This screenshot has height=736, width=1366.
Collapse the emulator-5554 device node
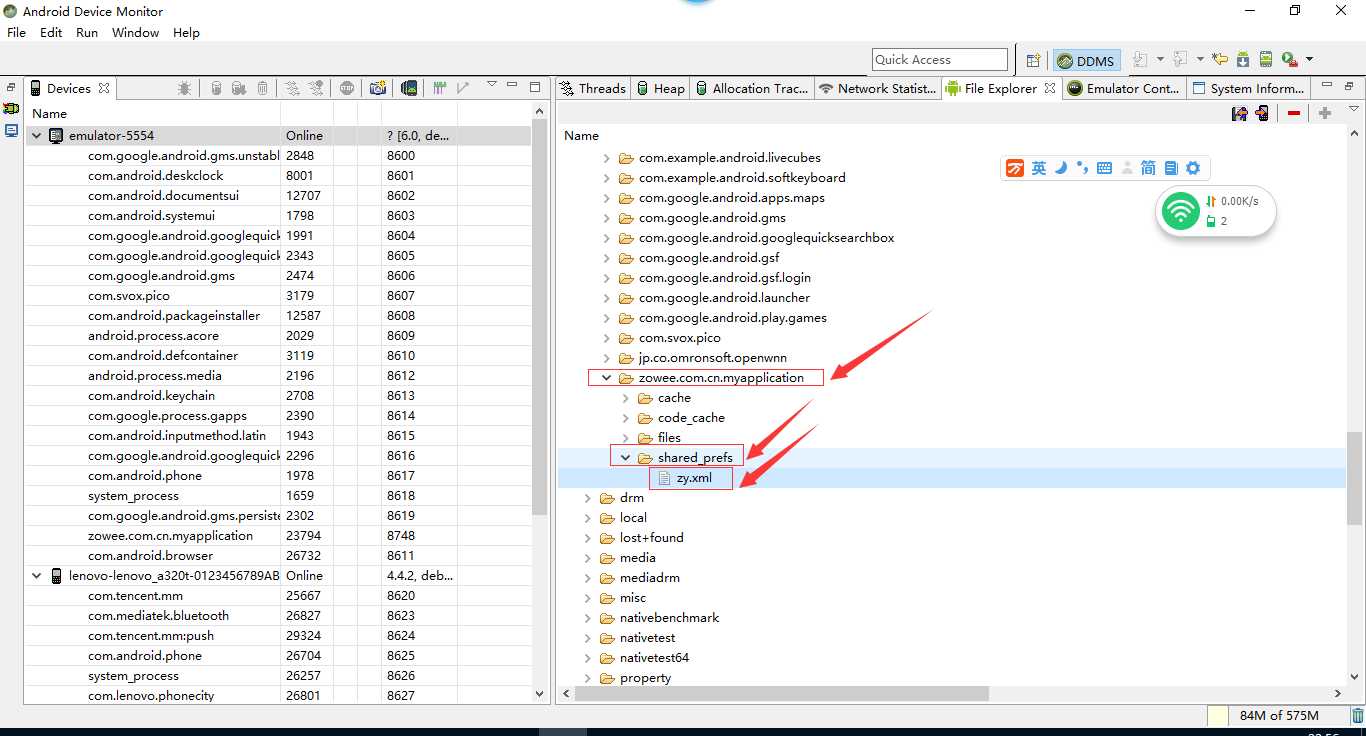point(37,135)
